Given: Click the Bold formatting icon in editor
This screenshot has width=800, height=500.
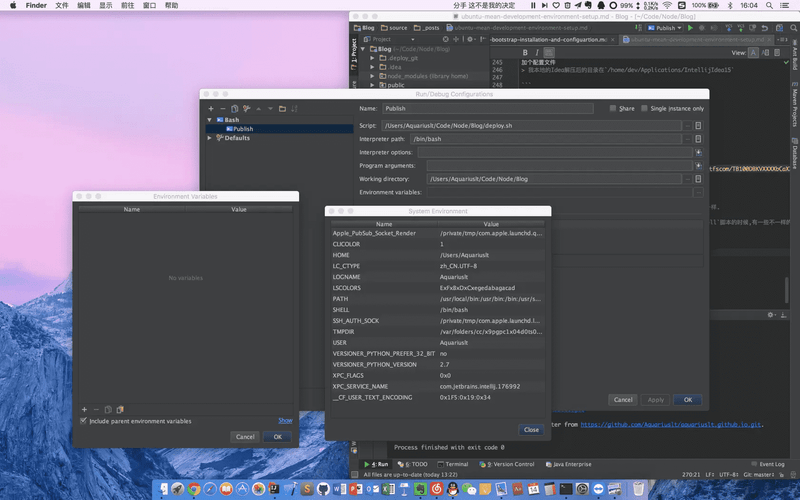Looking at the screenshot, I should click(x=526, y=52).
